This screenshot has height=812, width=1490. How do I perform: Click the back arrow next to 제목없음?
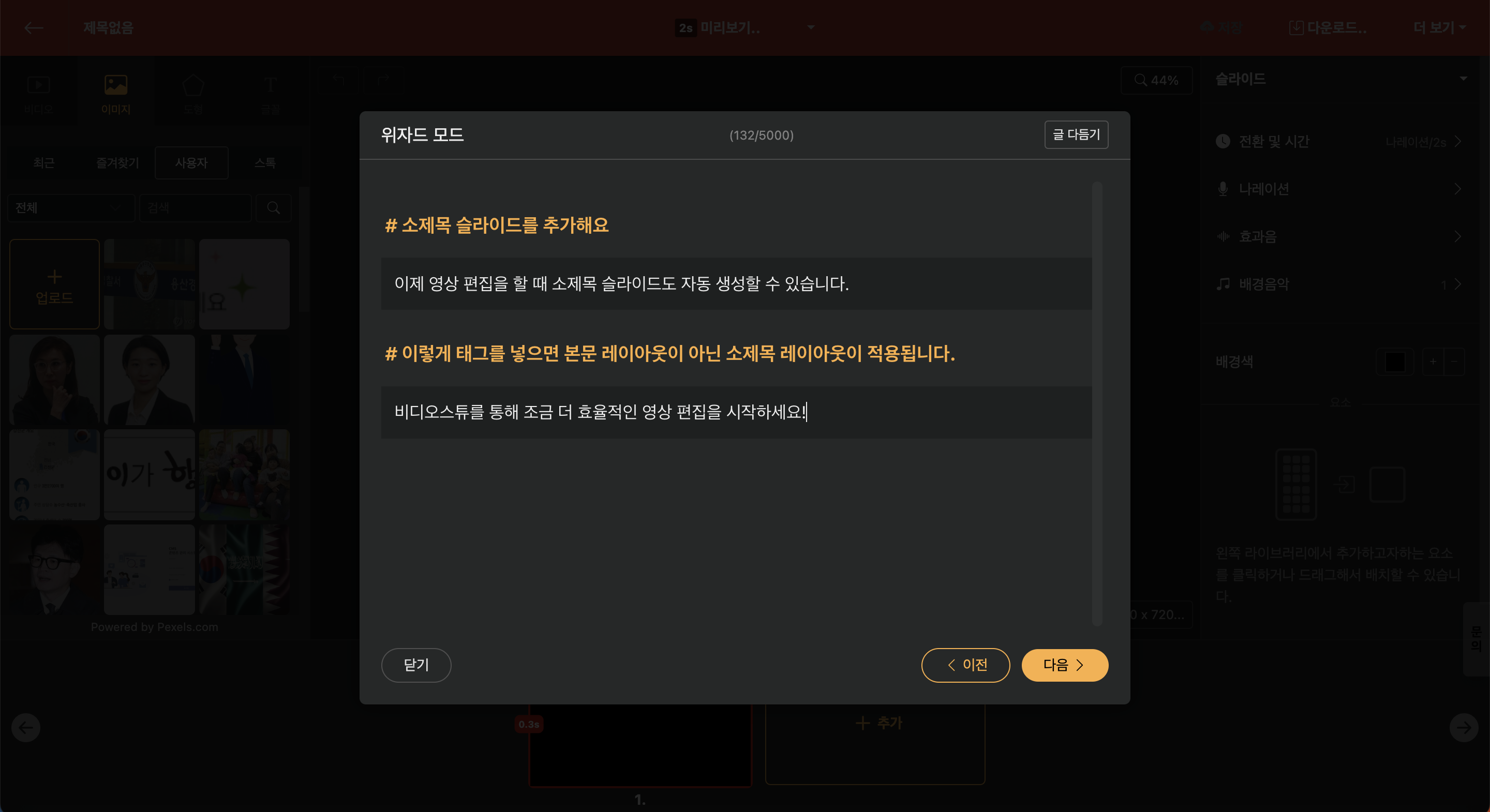[34, 27]
